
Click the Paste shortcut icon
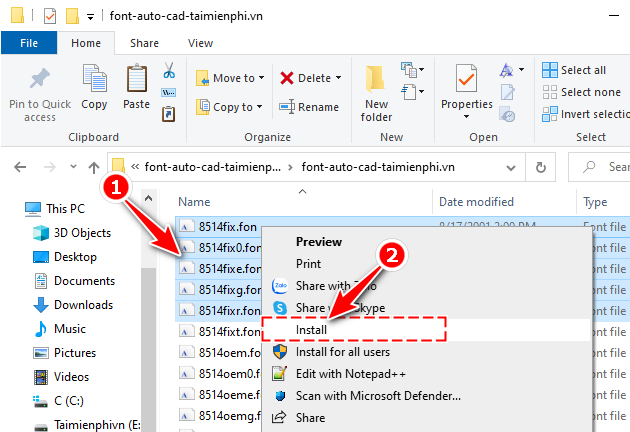(168, 114)
